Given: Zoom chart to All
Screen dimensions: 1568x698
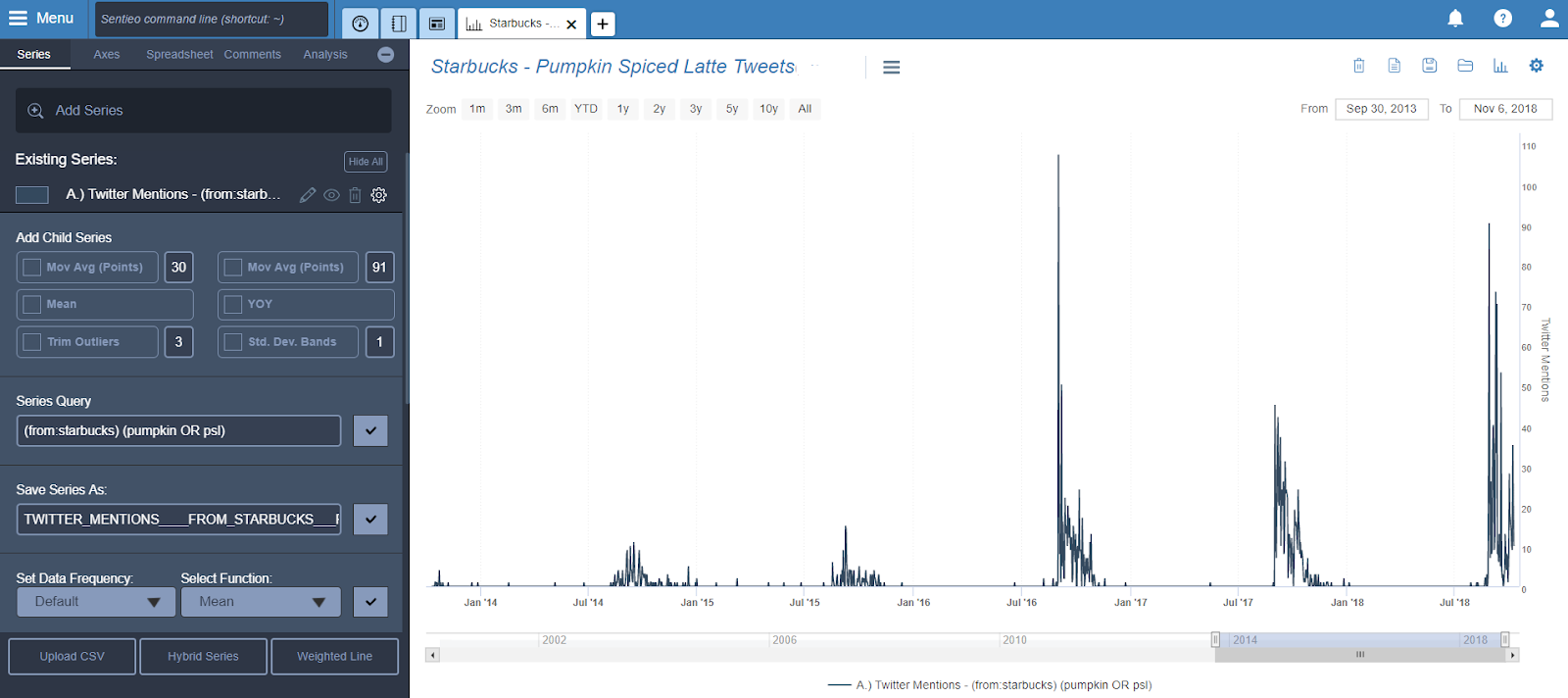Looking at the screenshot, I should coord(805,109).
